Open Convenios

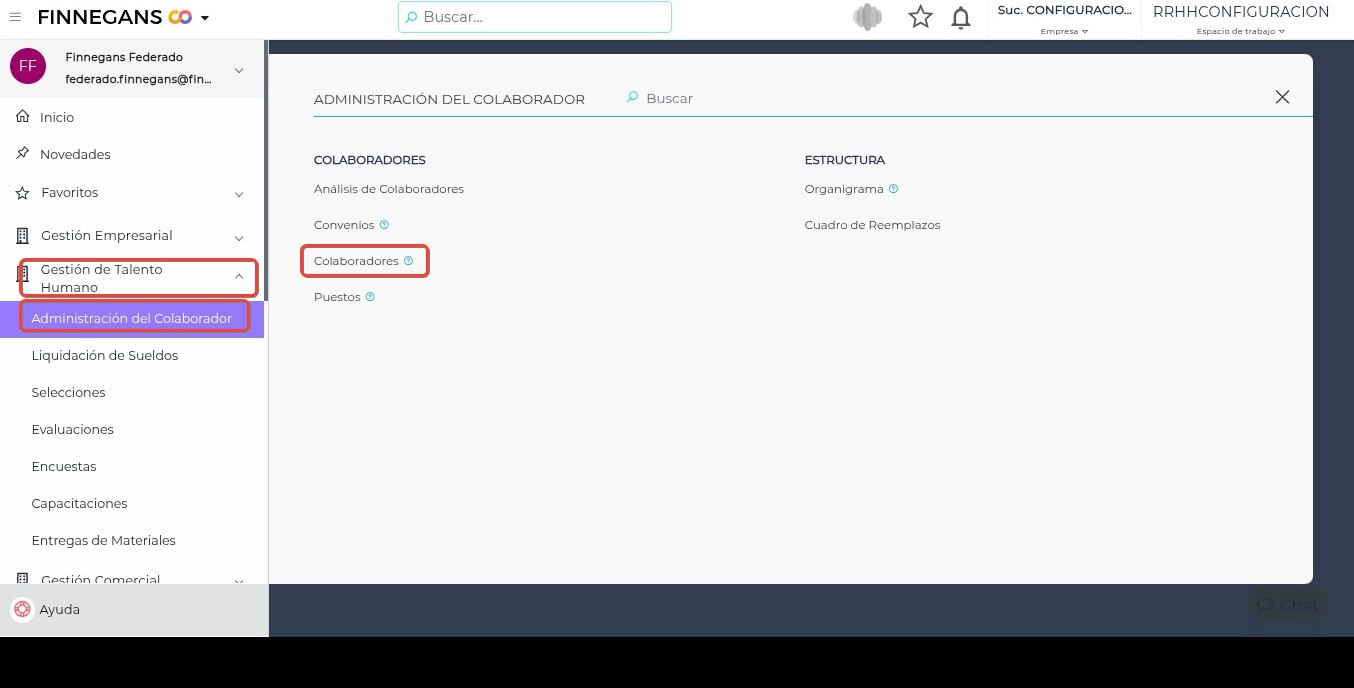(x=344, y=225)
